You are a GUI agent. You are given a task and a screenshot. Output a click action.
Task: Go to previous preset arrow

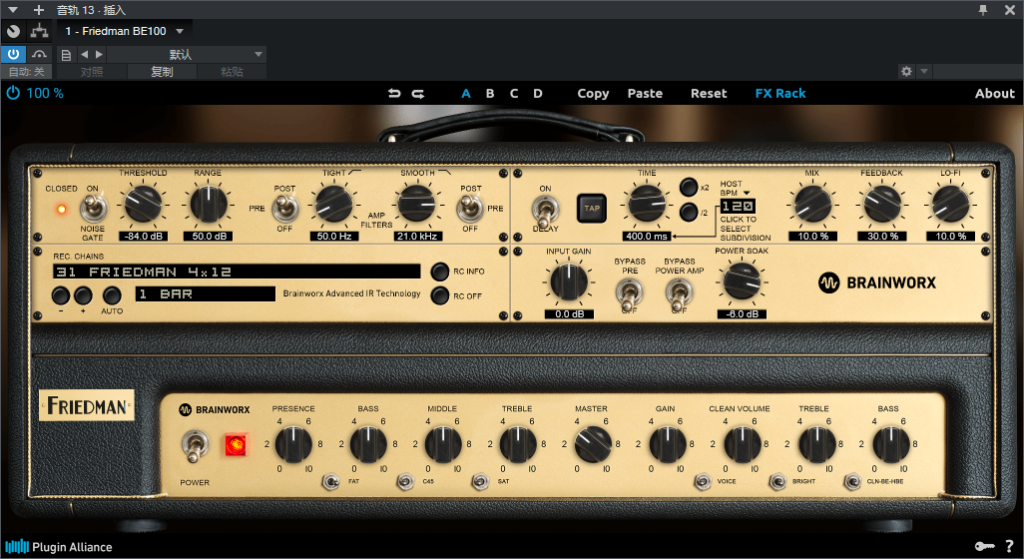84,54
